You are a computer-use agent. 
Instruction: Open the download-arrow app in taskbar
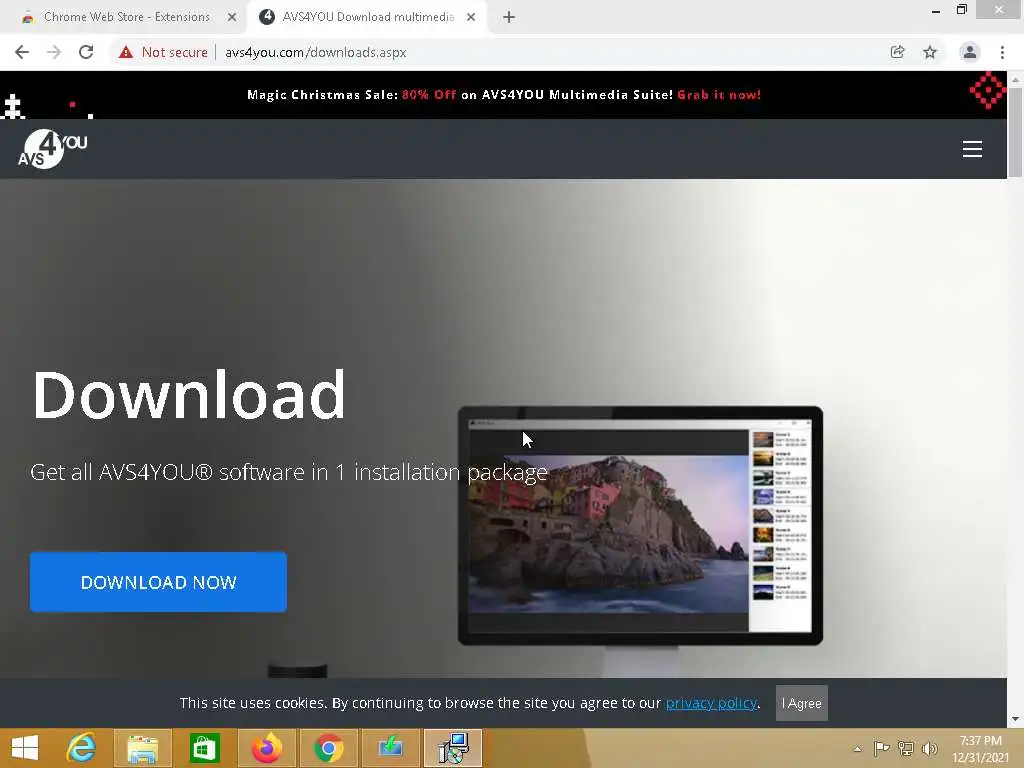(391, 748)
